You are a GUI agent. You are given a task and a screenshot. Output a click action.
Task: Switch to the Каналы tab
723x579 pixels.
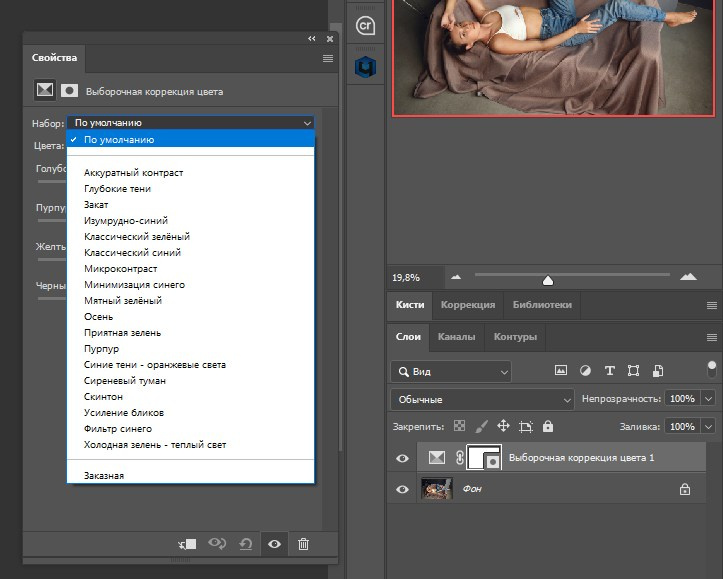(459, 337)
